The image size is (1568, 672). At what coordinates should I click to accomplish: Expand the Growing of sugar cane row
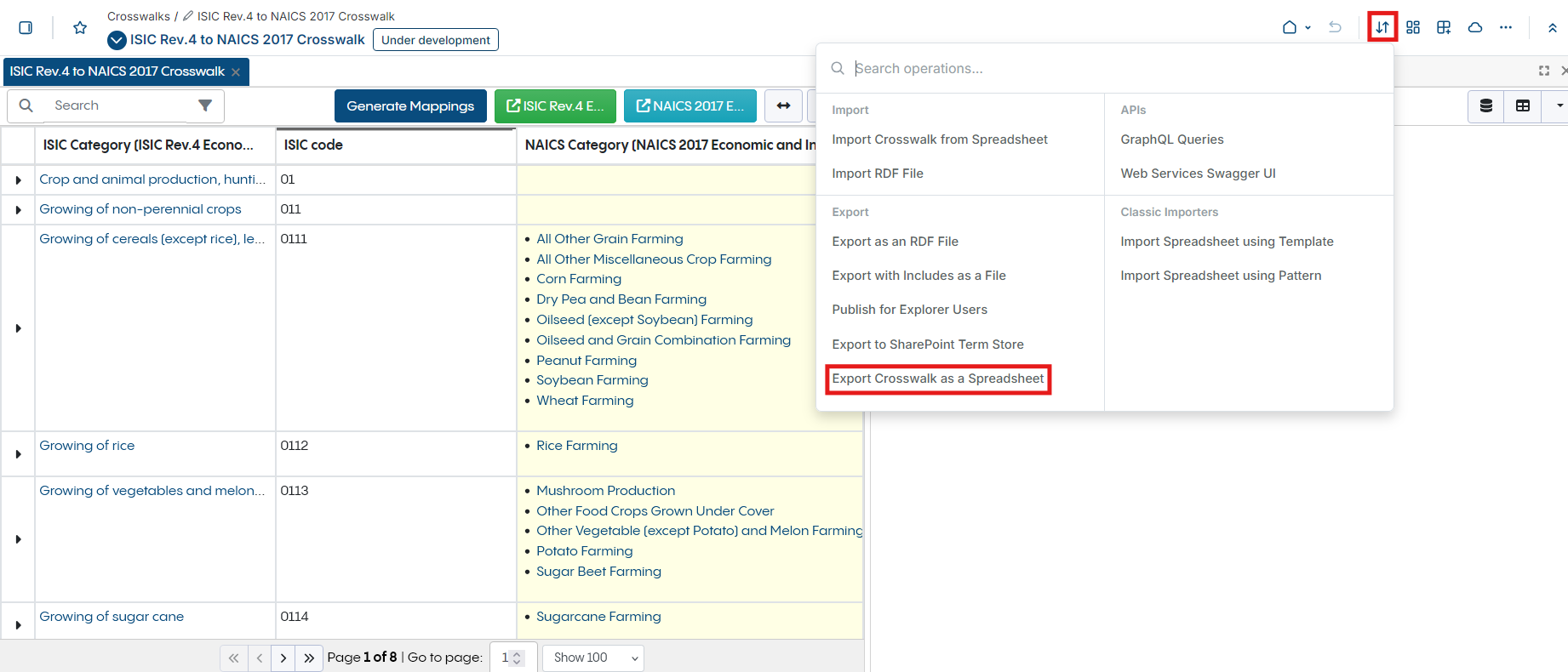[18, 625]
